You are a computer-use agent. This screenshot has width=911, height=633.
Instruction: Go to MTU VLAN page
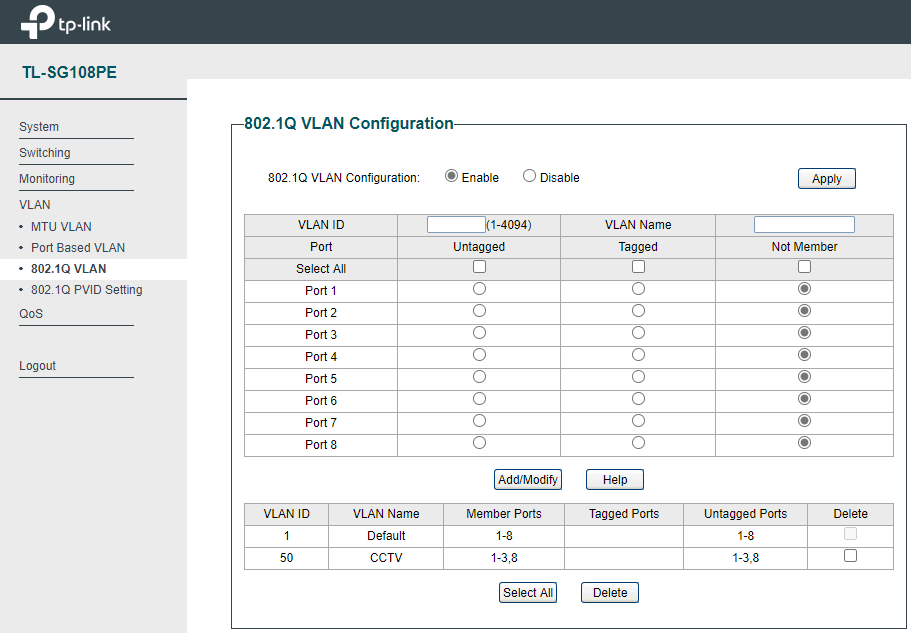[x=61, y=226]
